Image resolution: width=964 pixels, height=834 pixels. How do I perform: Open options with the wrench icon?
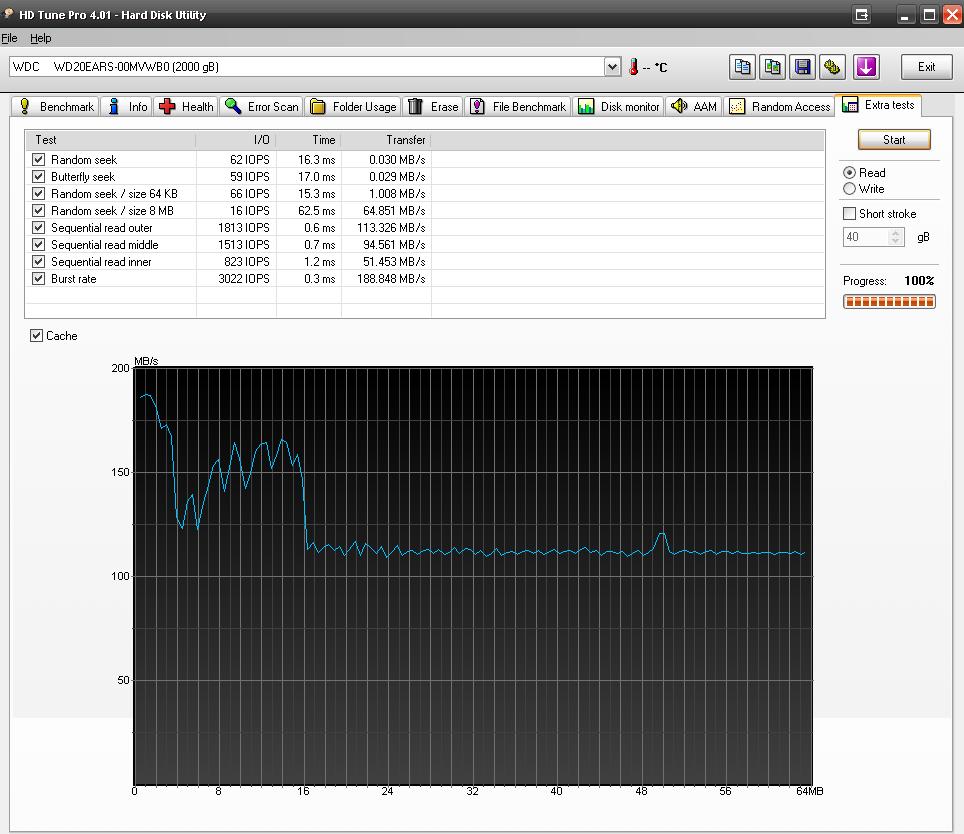coord(832,67)
